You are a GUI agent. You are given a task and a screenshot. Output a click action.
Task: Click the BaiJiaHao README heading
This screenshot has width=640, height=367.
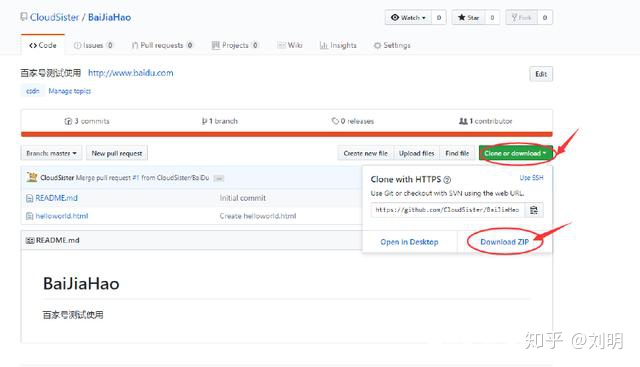(x=81, y=284)
